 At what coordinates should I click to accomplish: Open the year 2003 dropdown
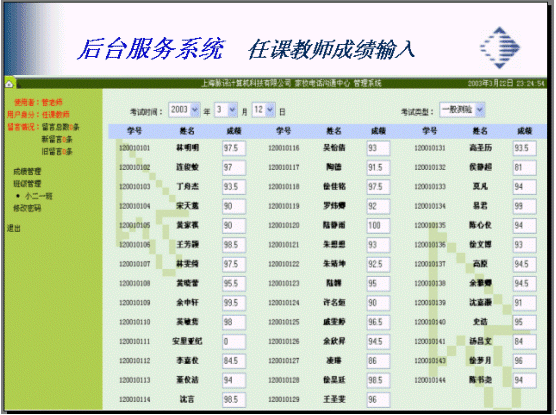pyautogui.click(x=184, y=110)
